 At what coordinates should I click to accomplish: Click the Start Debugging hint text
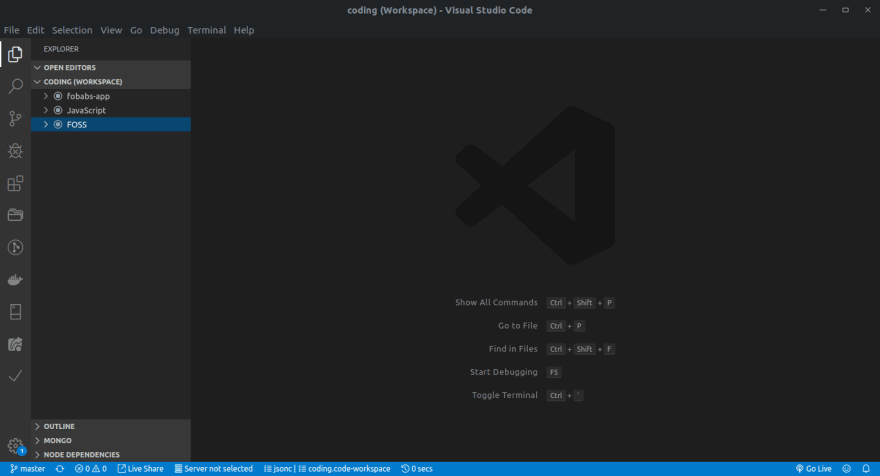pos(503,372)
